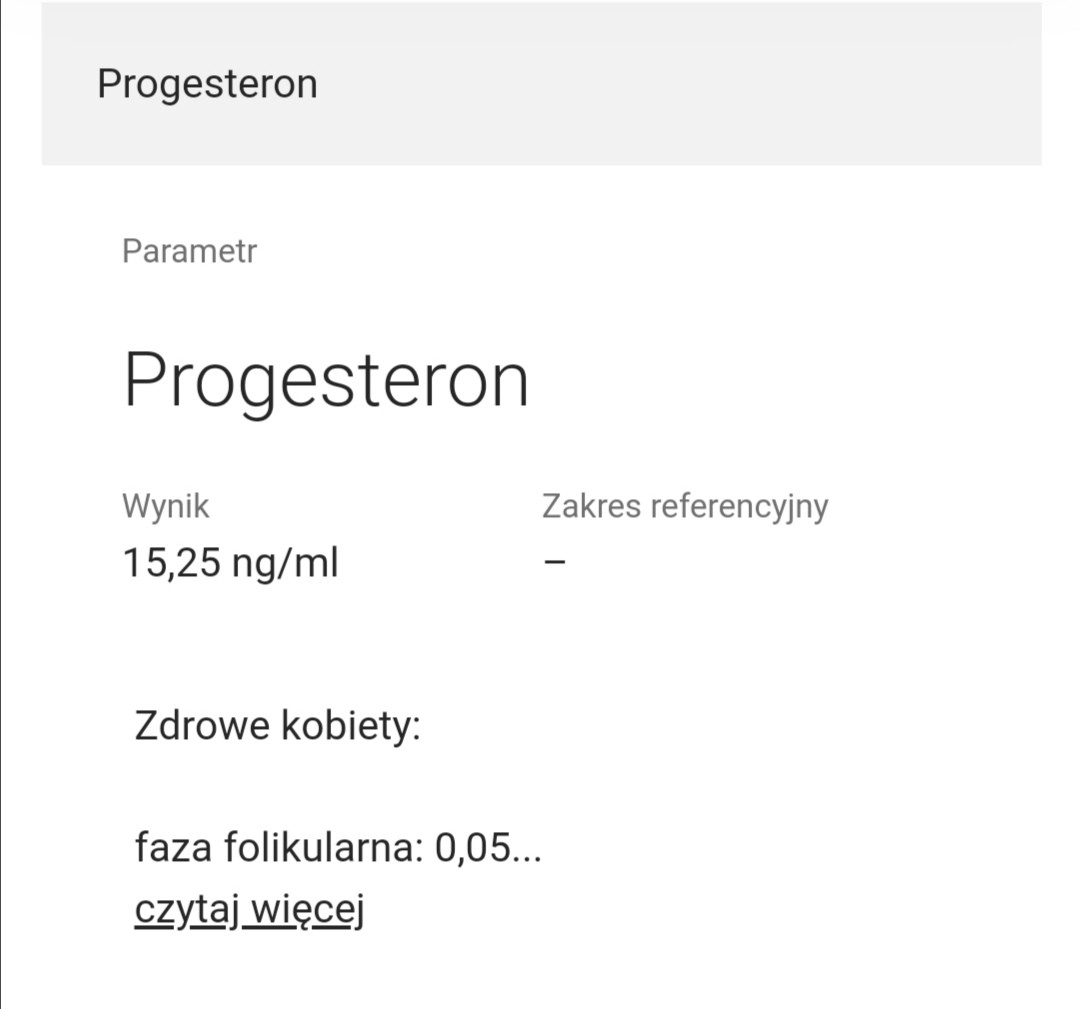Image resolution: width=1080 pixels, height=1009 pixels.
Task: Click the word "Zakres" in the reference label
Action: point(591,506)
